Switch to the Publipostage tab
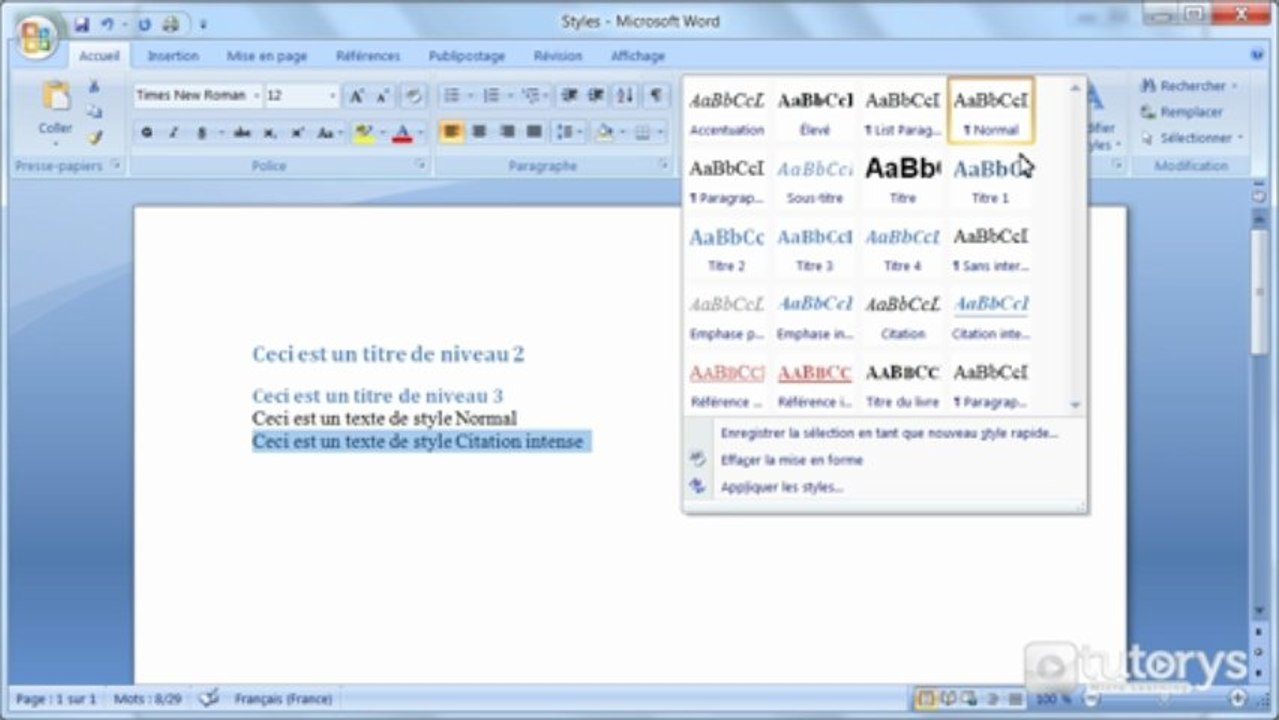This screenshot has height=720, width=1279. pyautogui.click(x=465, y=57)
